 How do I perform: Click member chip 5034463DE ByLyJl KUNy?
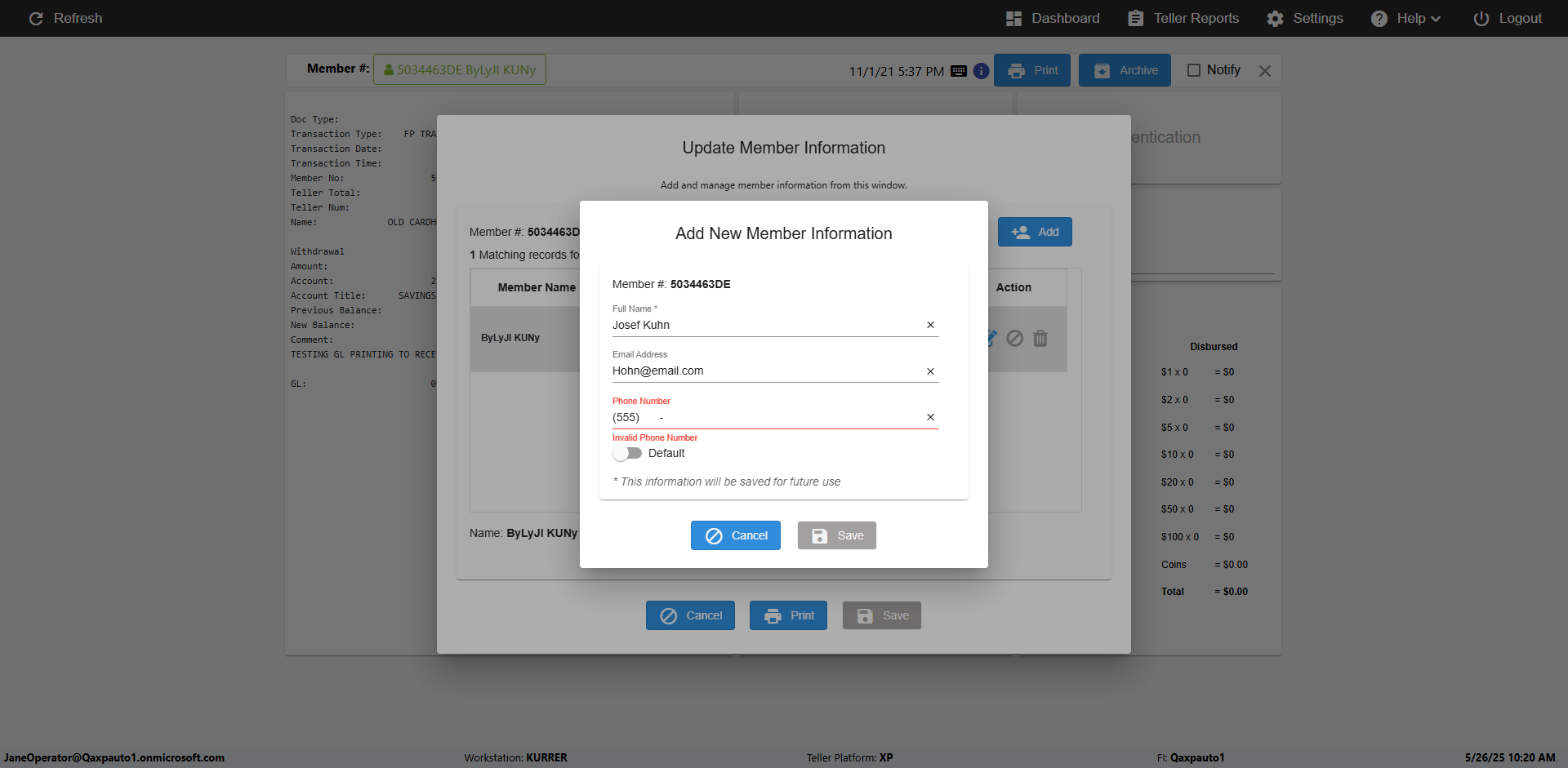click(460, 69)
